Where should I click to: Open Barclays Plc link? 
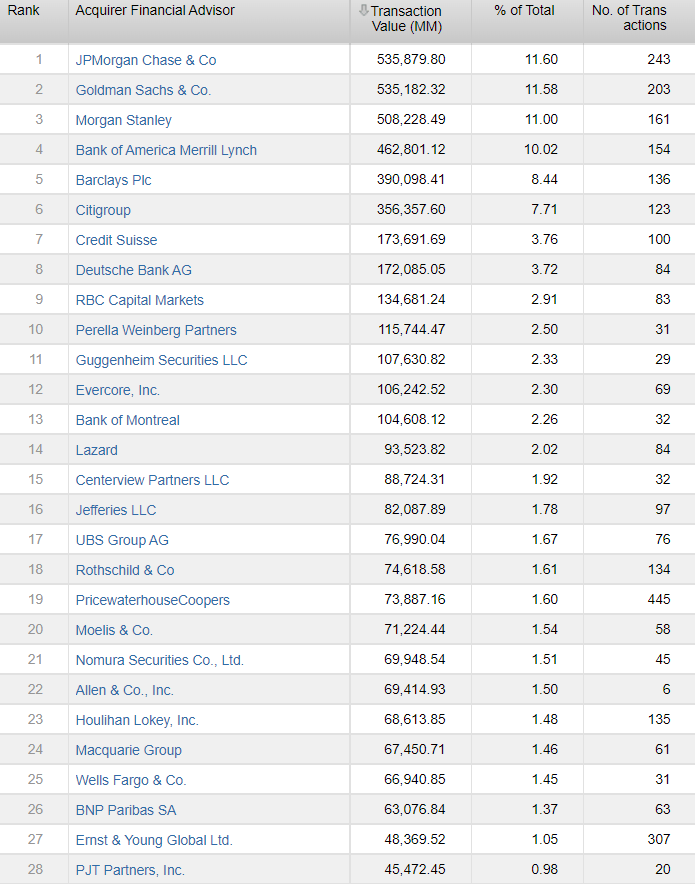click(x=113, y=180)
